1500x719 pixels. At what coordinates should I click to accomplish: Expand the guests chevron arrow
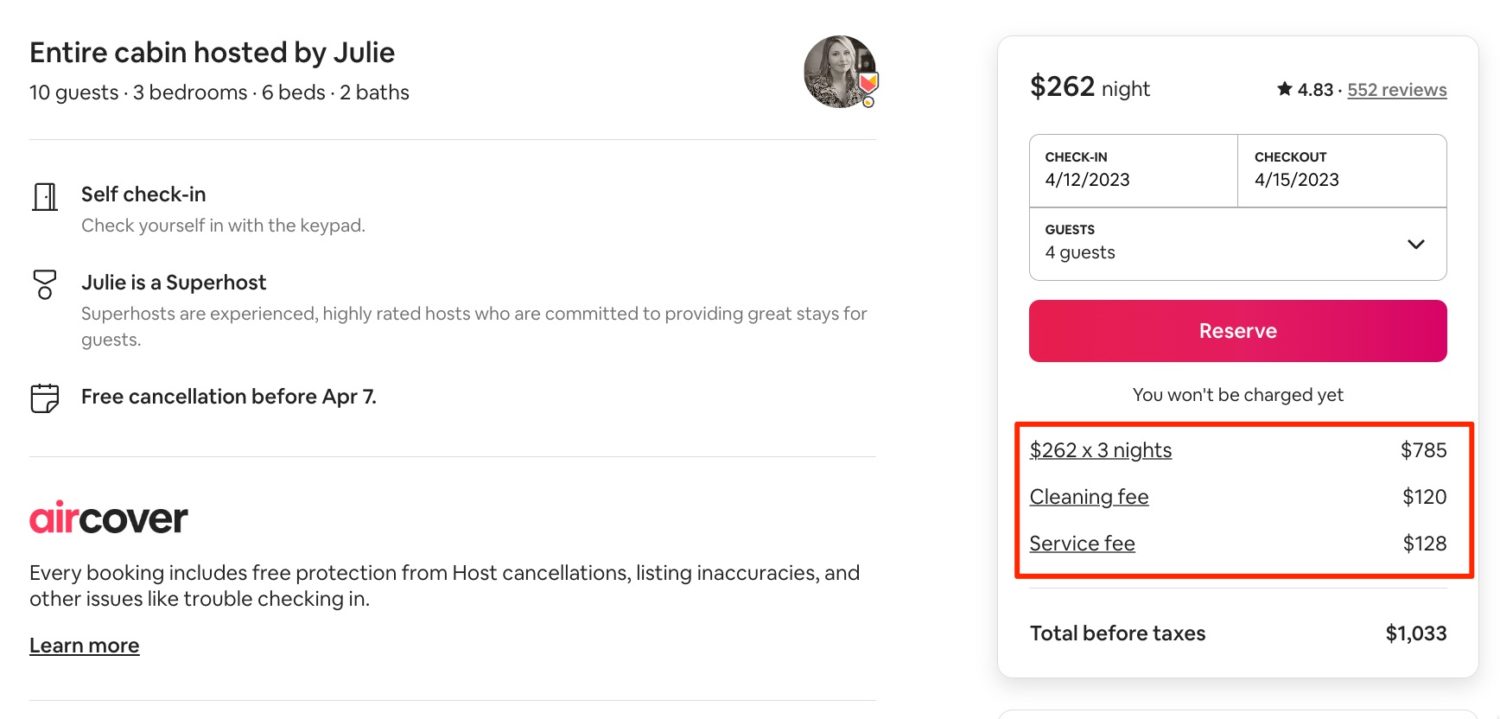click(x=1416, y=243)
